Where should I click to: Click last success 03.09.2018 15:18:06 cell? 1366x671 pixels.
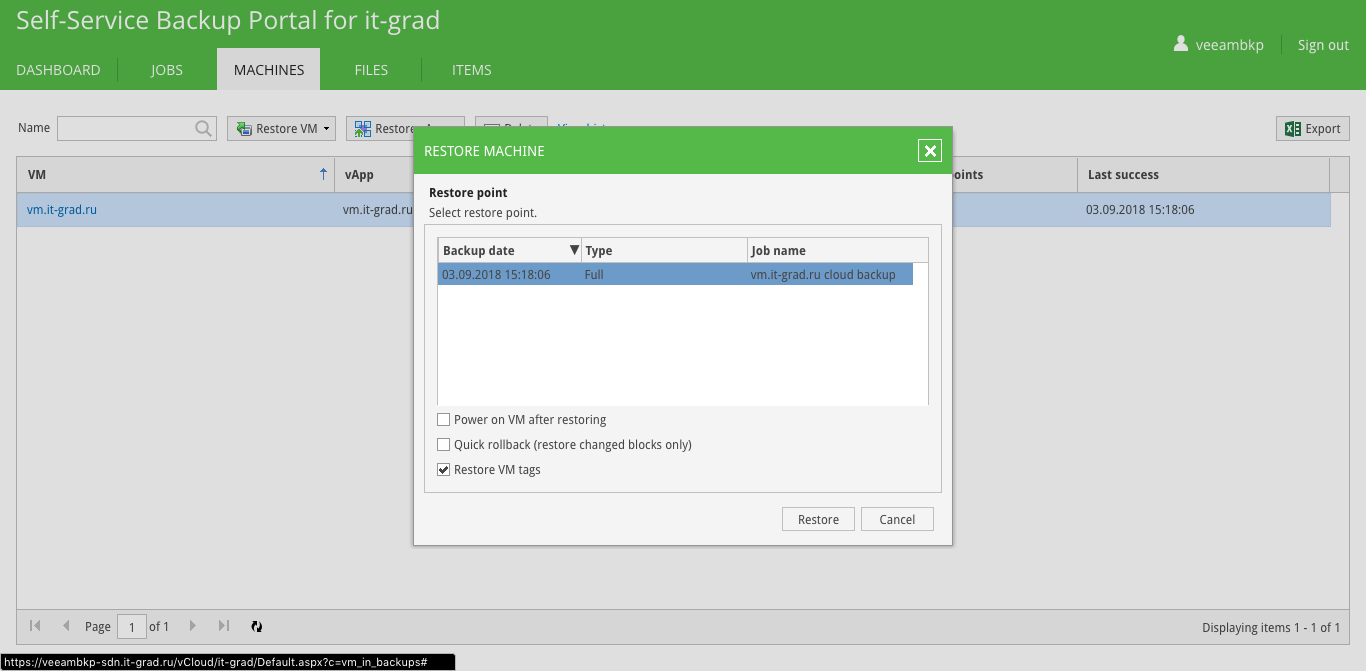click(x=1140, y=210)
